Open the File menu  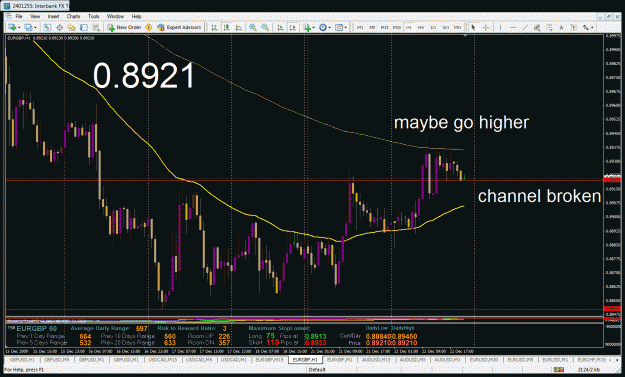point(19,16)
